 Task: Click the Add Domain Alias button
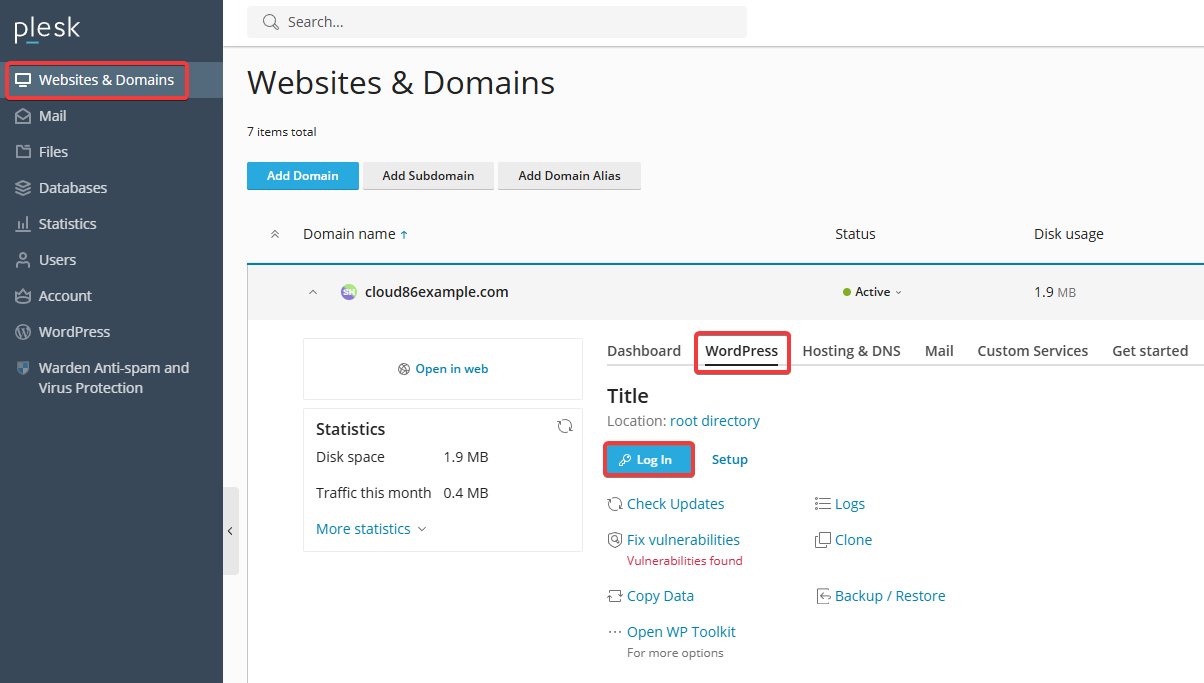[569, 176]
